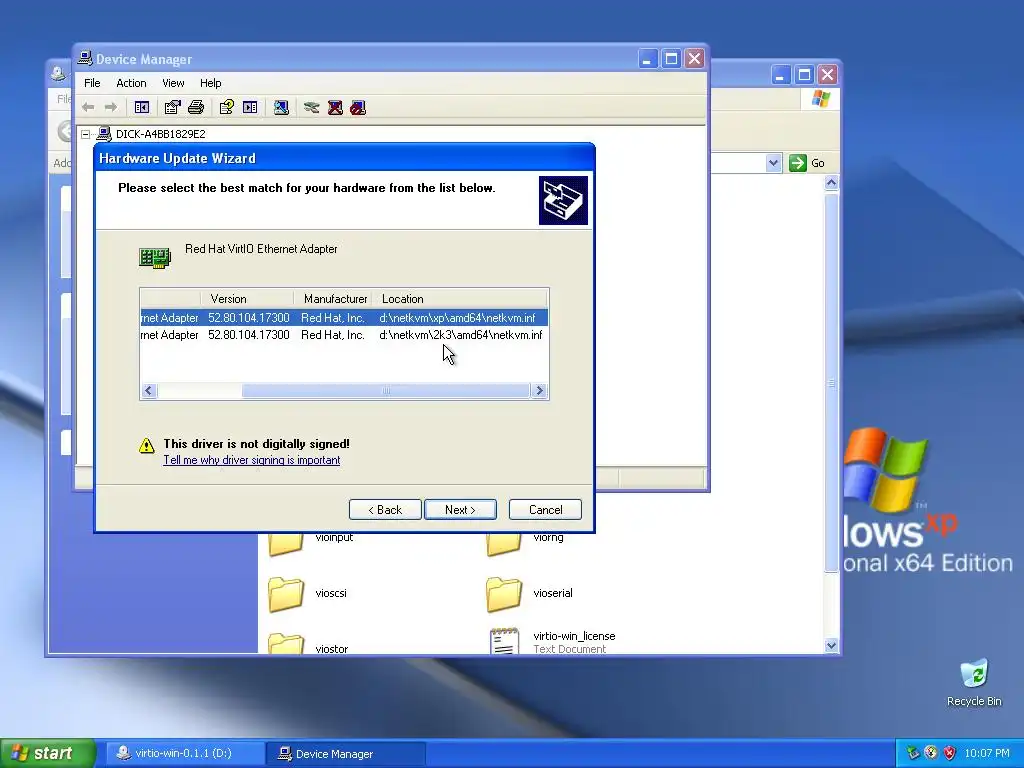This screenshot has height=768, width=1024.
Task: Select the vioserial folder icon
Action: [504, 594]
